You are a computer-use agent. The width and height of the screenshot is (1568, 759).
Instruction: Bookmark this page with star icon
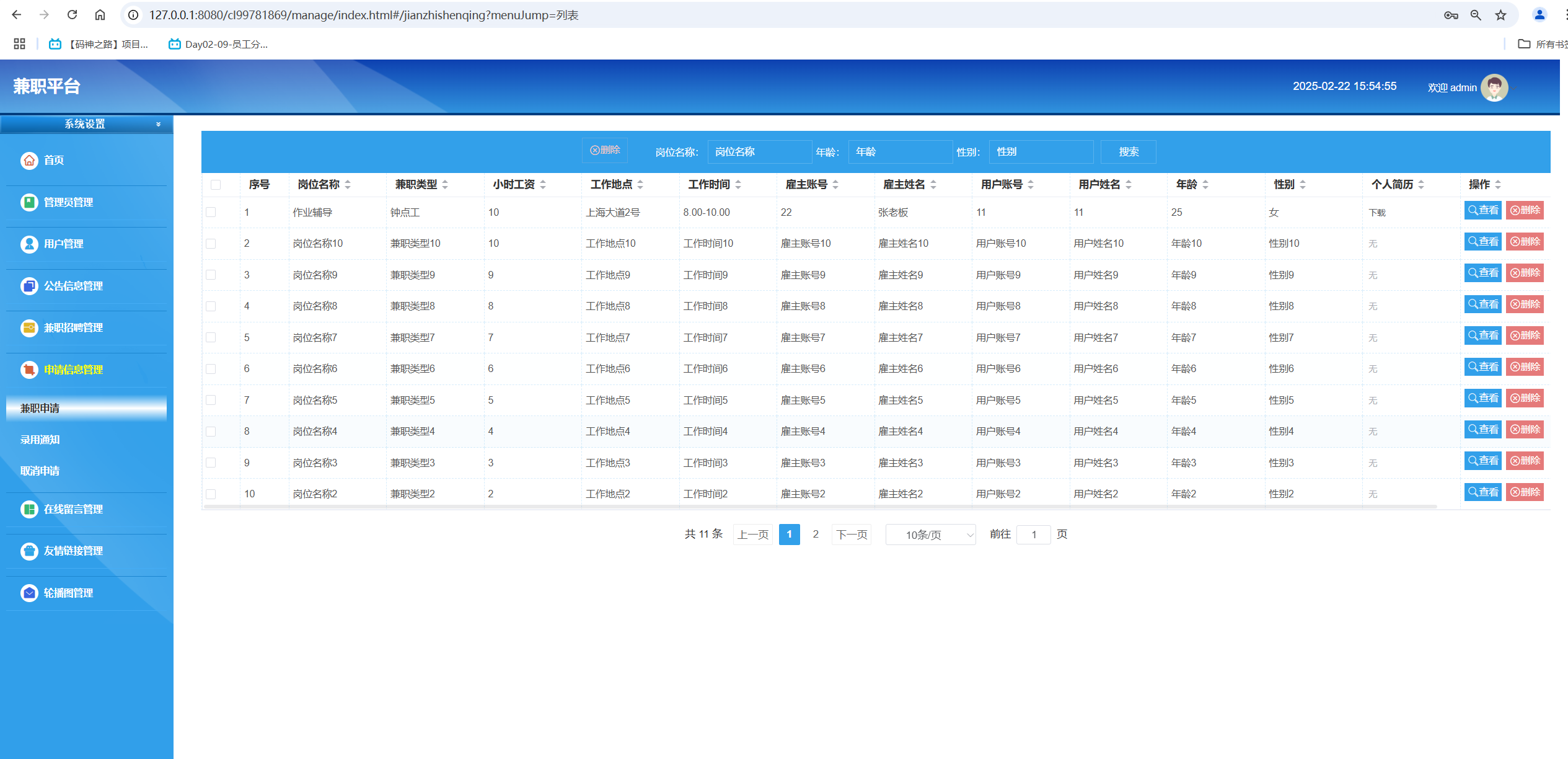click(x=1500, y=15)
